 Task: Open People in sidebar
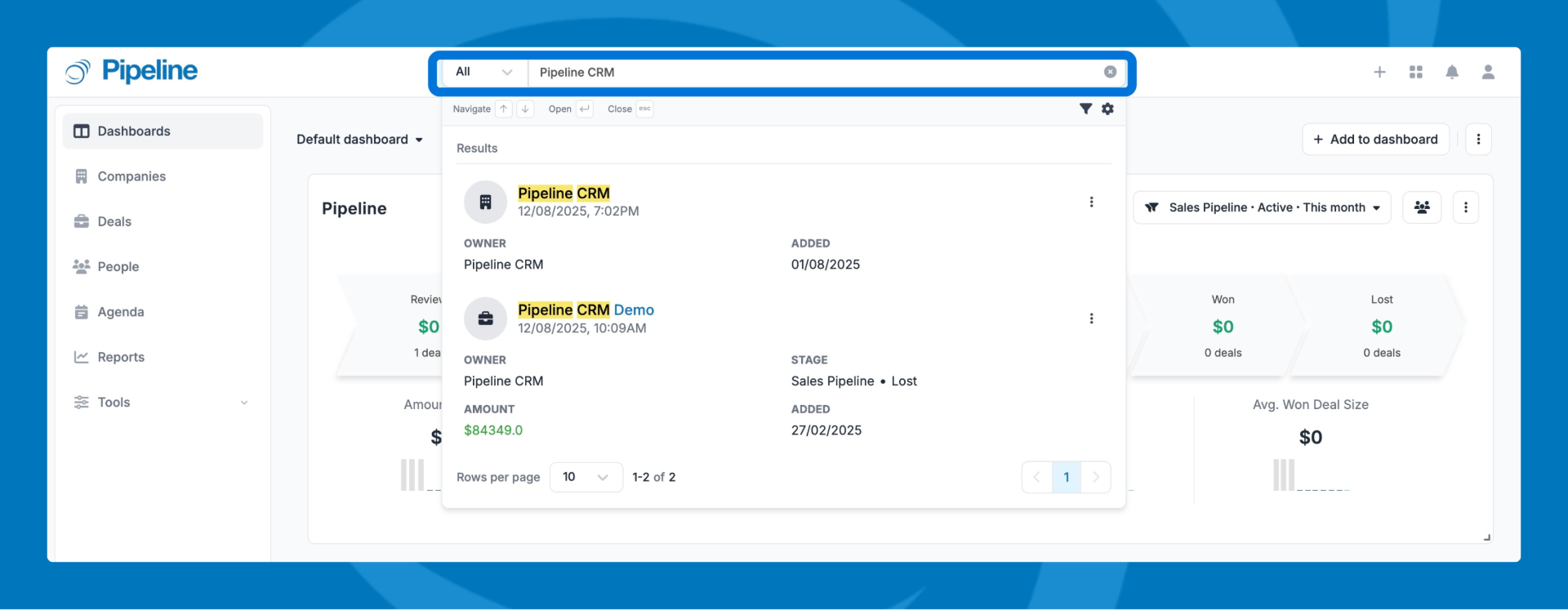click(162, 266)
